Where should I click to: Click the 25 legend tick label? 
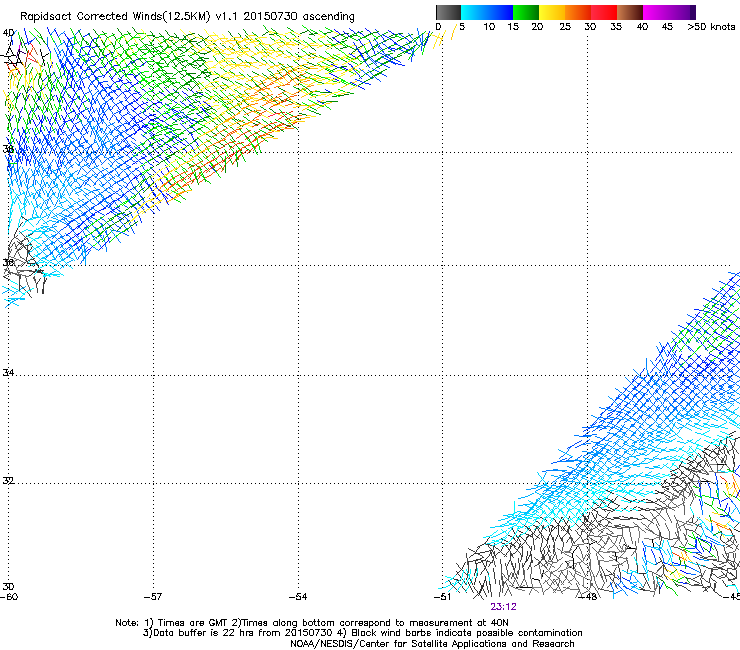coord(565,27)
